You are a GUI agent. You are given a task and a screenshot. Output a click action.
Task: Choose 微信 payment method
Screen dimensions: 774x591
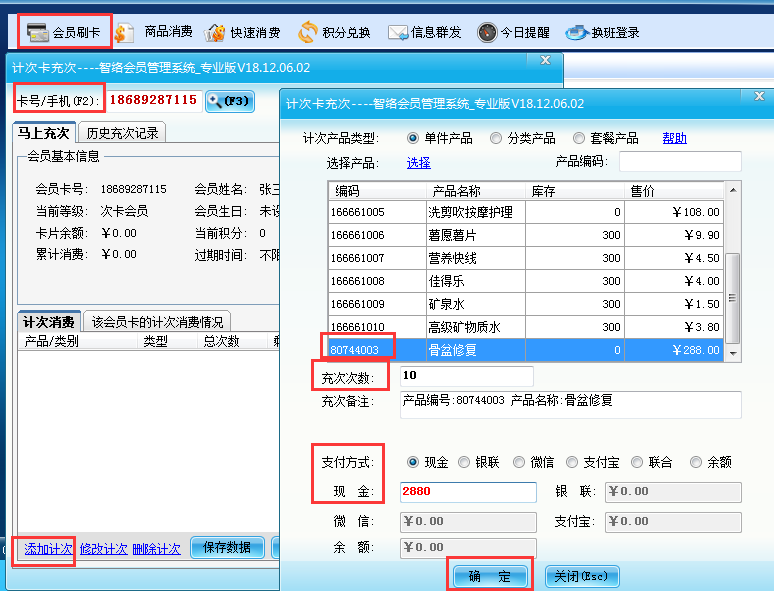[519, 462]
